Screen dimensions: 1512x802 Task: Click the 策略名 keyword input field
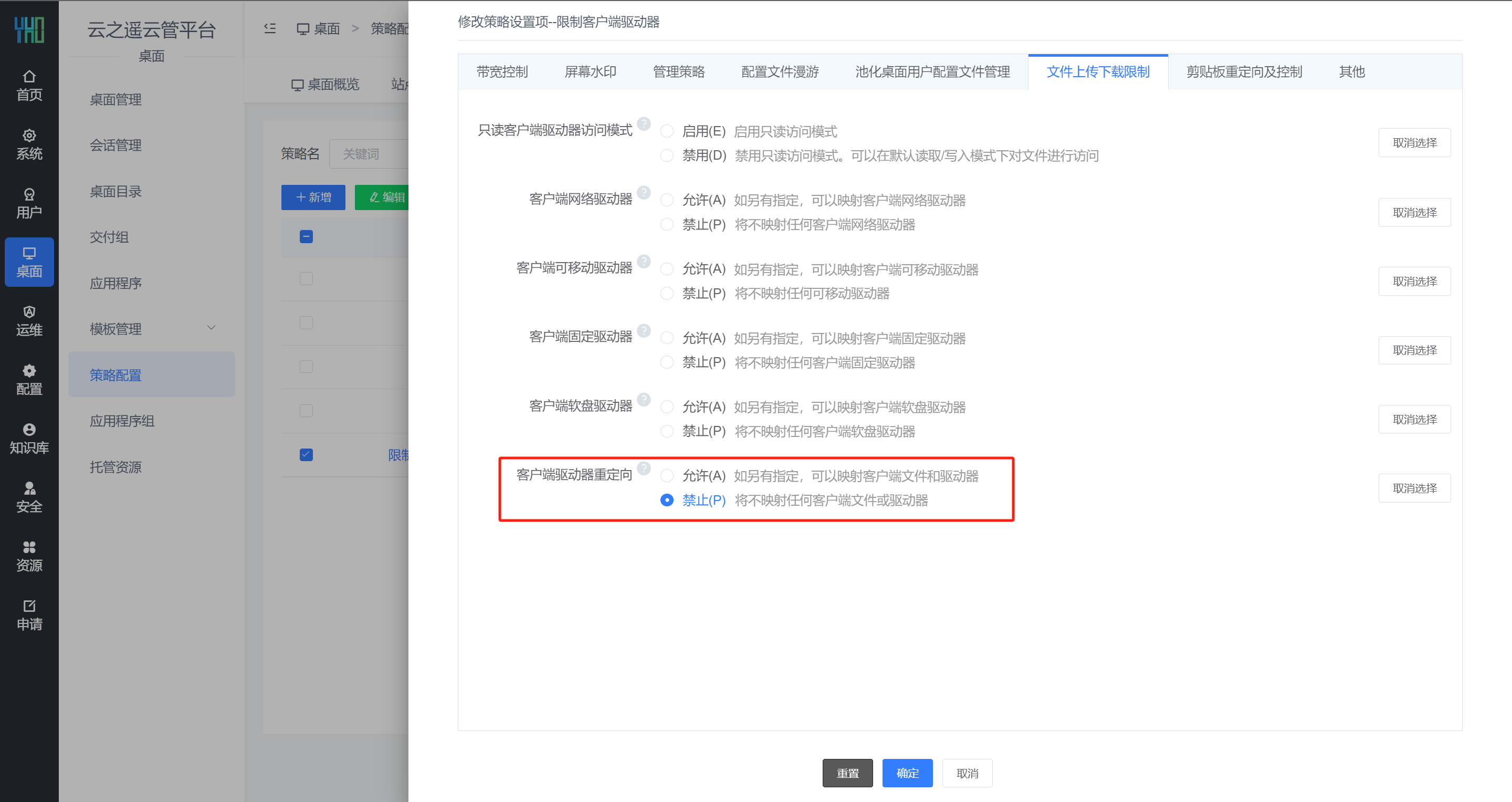pyautogui.click(x=369, y=154)
